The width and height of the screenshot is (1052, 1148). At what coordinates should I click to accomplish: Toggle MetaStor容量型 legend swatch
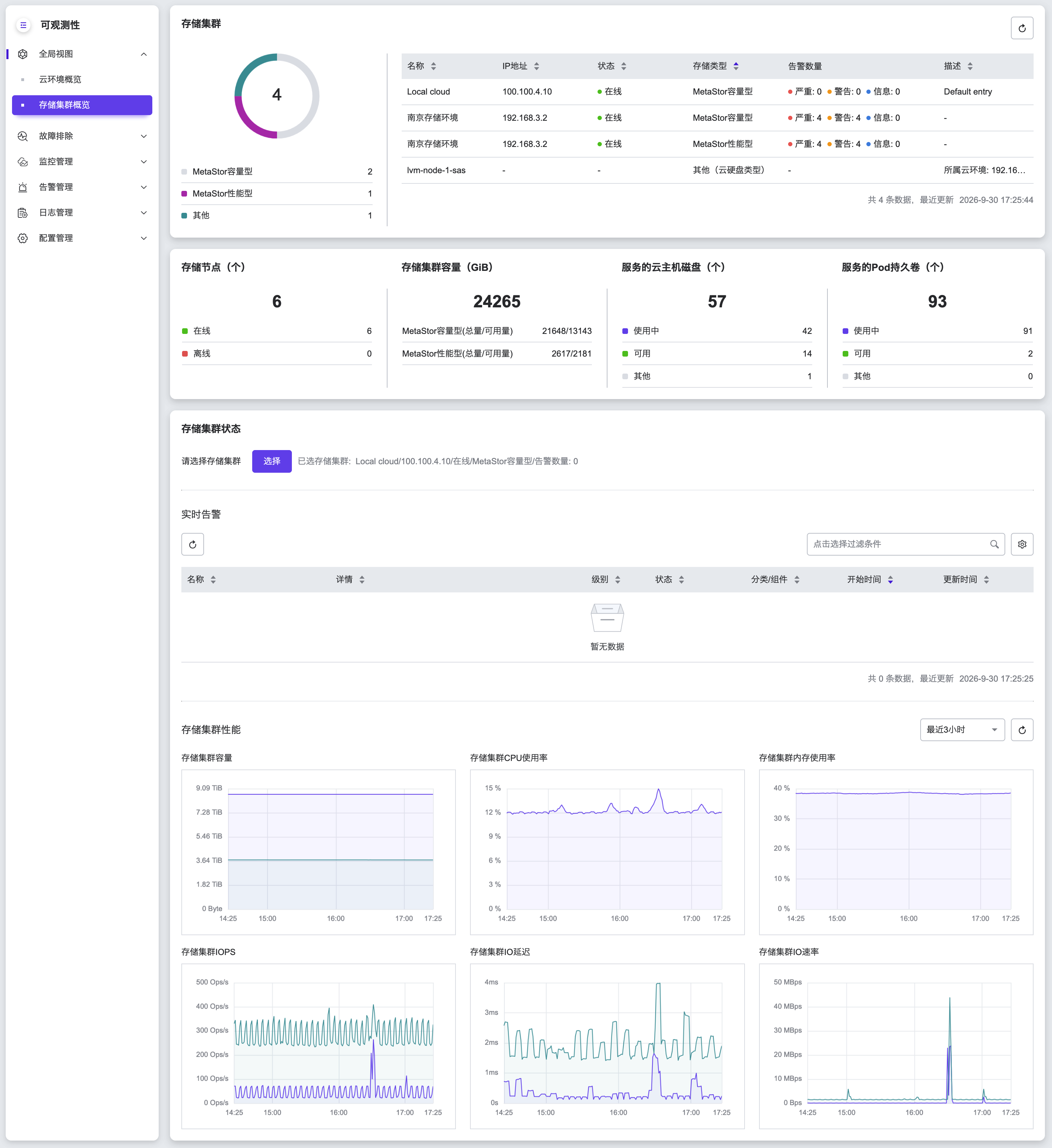click(x=184, y=172)
